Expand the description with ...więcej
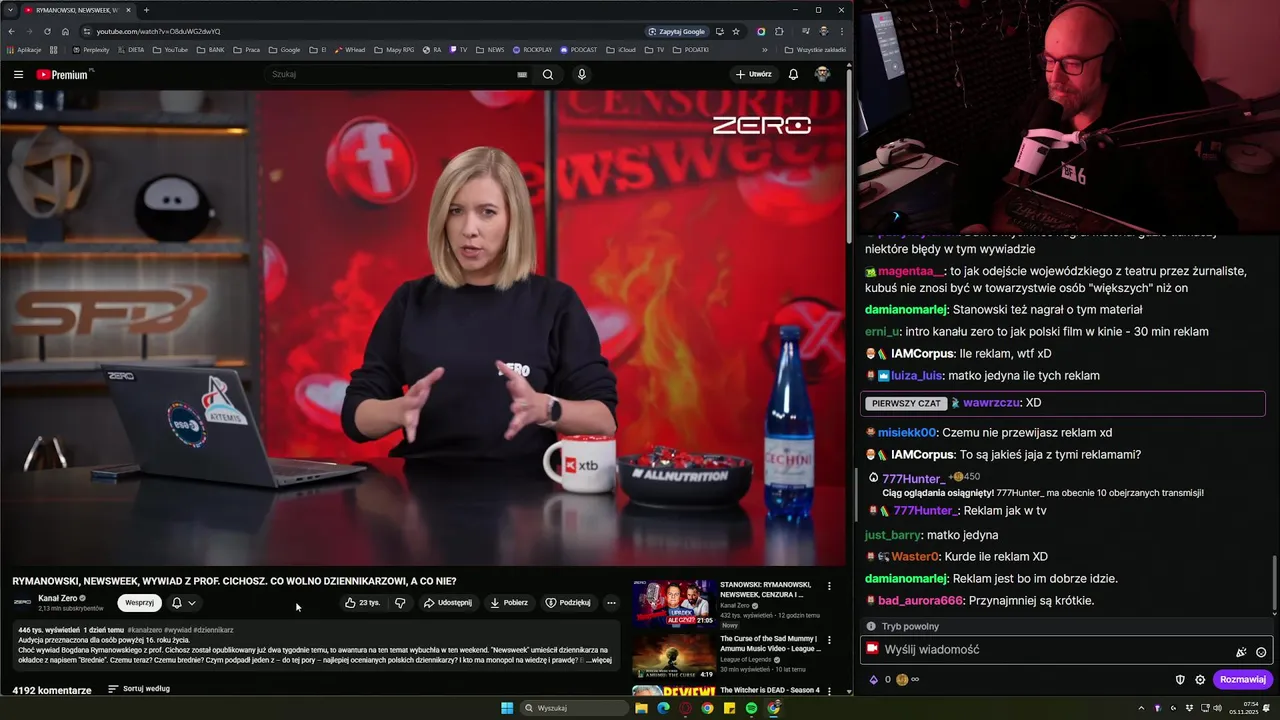 click(601, 660)
